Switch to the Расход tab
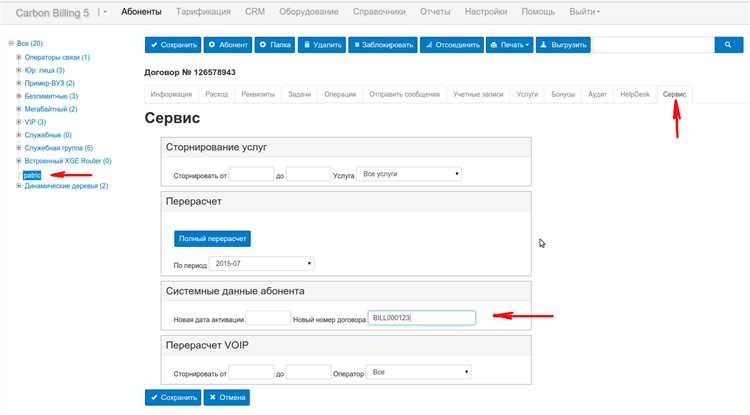750x415 pixels. 217,94
